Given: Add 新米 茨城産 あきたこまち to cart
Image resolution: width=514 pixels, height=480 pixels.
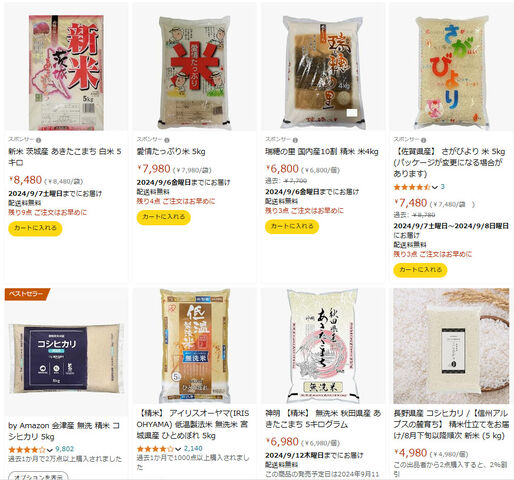Looking at the screenshot, I should click(35, 228).
